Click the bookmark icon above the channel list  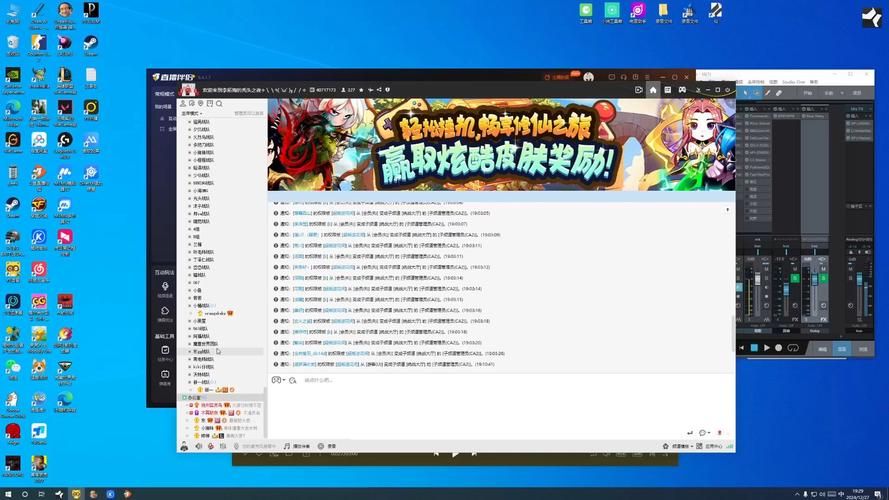pyautogui.click(x=210, y=104)
